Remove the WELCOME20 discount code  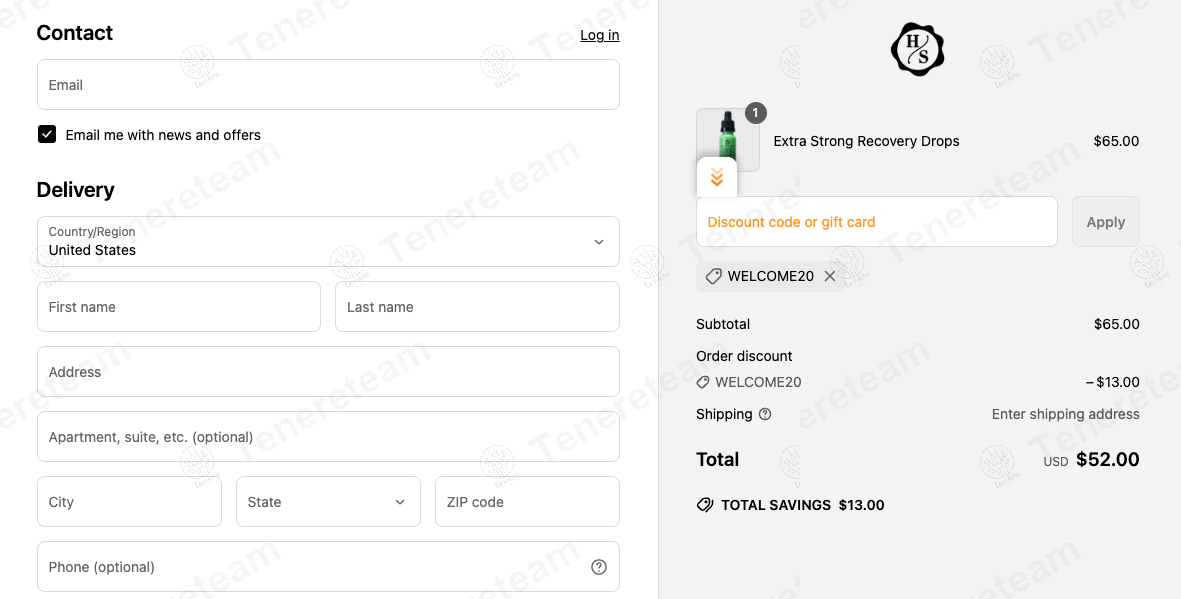point(829,277)
